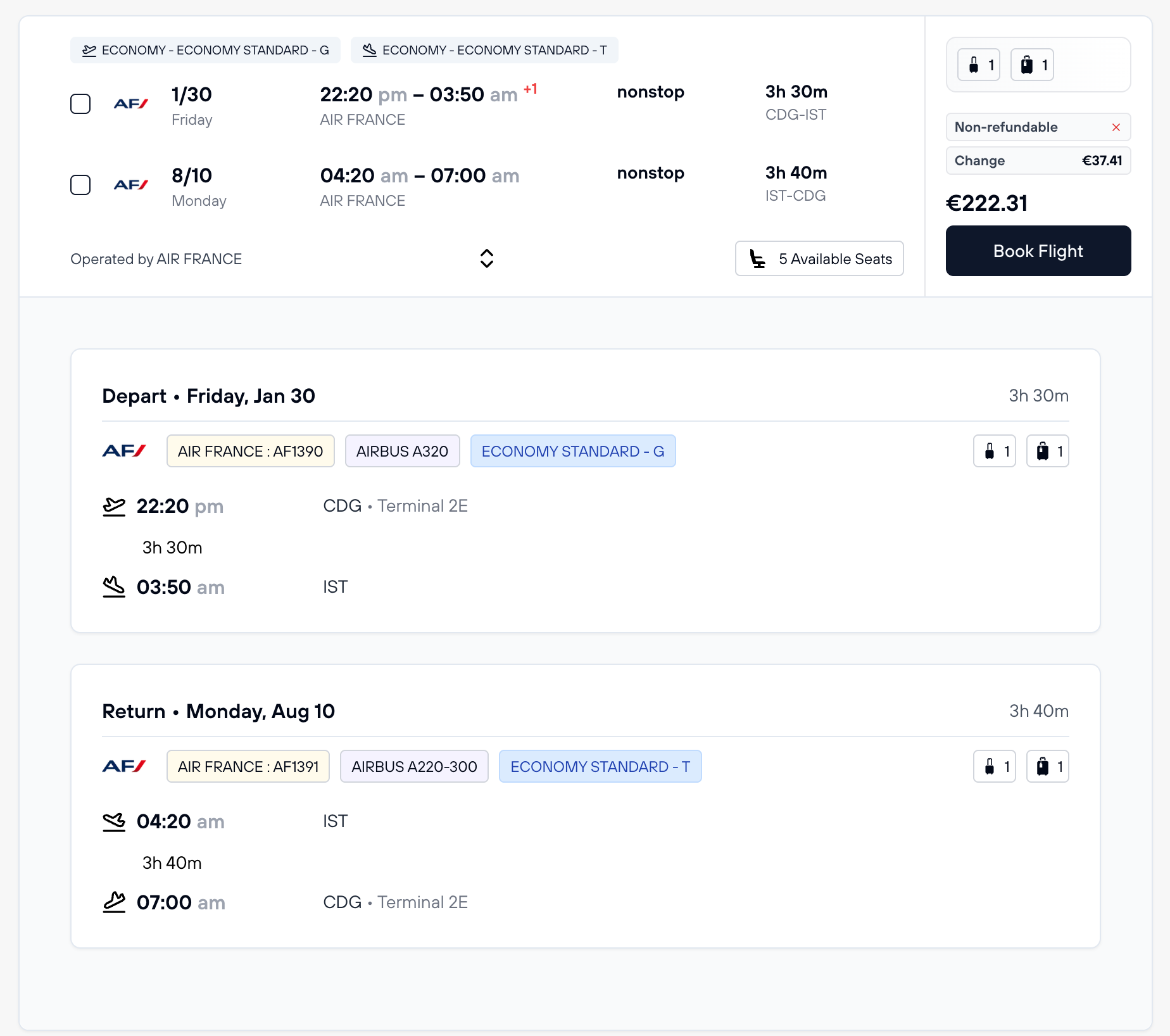This screenshot has height=1036, width=1170.
Task: Tick the 8/10 Monday flight checkbox
Action: coord(80,185)
